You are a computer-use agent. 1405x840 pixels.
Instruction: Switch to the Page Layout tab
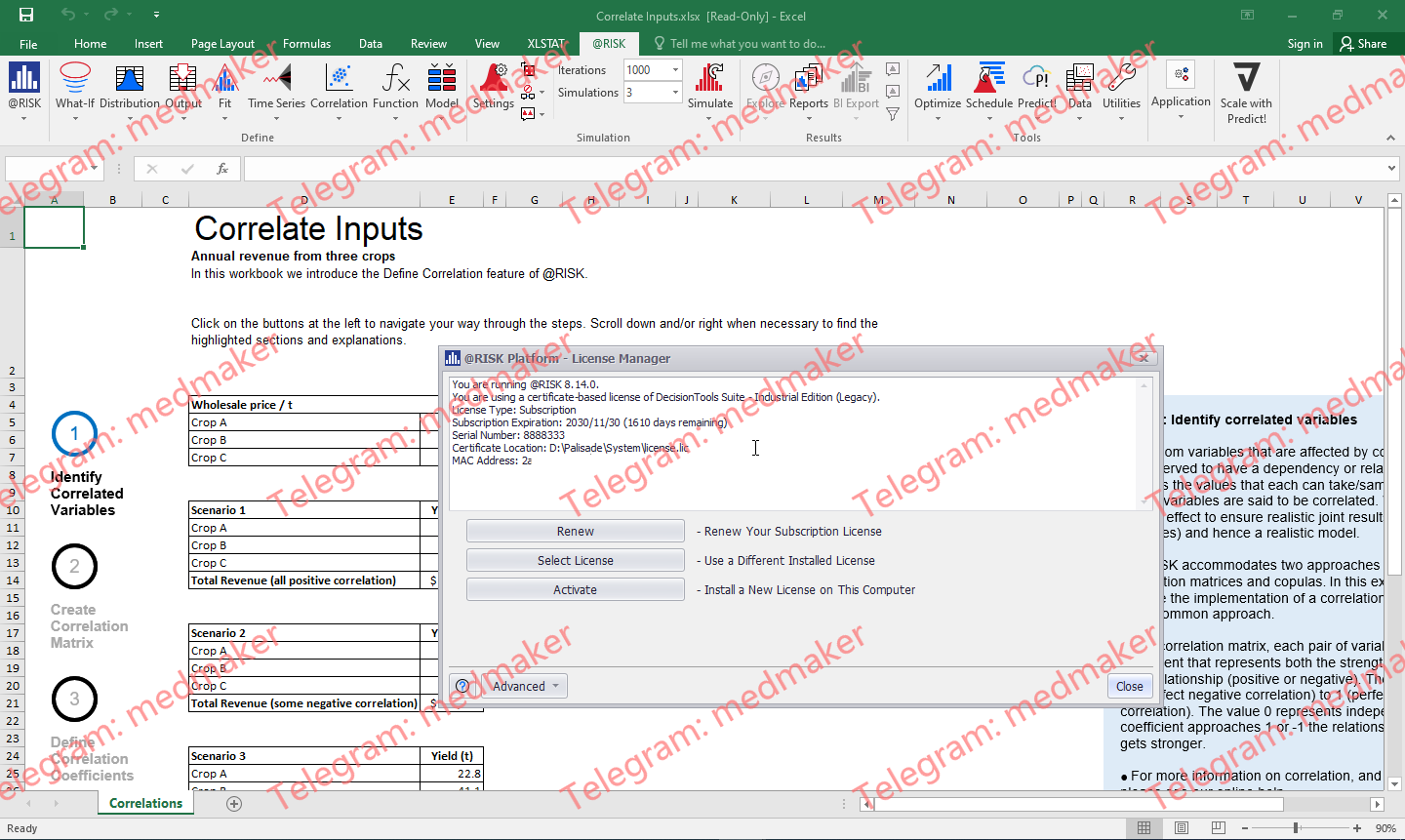coord(222,44)
